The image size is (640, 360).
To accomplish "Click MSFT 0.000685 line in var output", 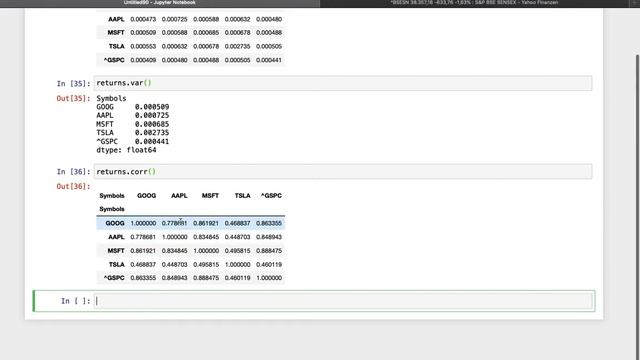I will click(133, 124).
